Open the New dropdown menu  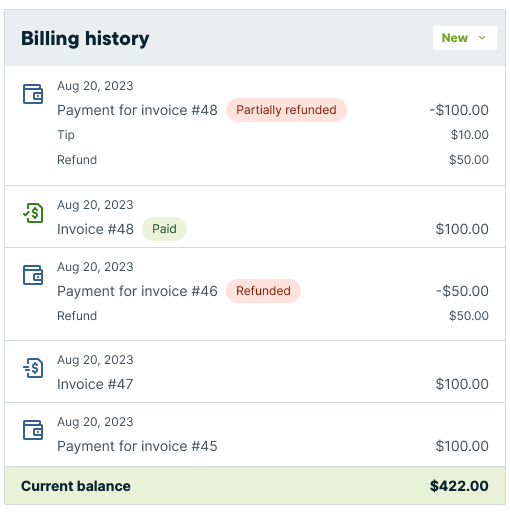(464, 38)
